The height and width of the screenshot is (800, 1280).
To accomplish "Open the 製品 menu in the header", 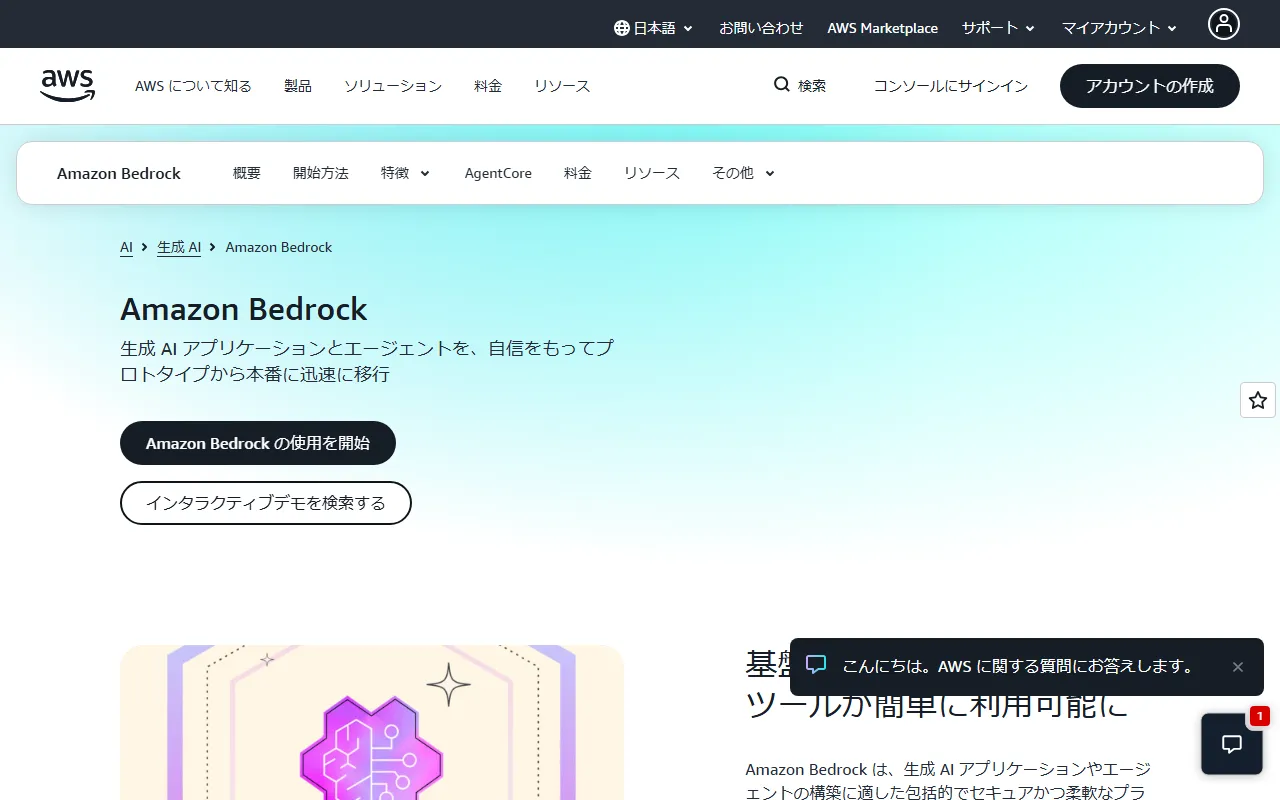I will click(297, 86).
